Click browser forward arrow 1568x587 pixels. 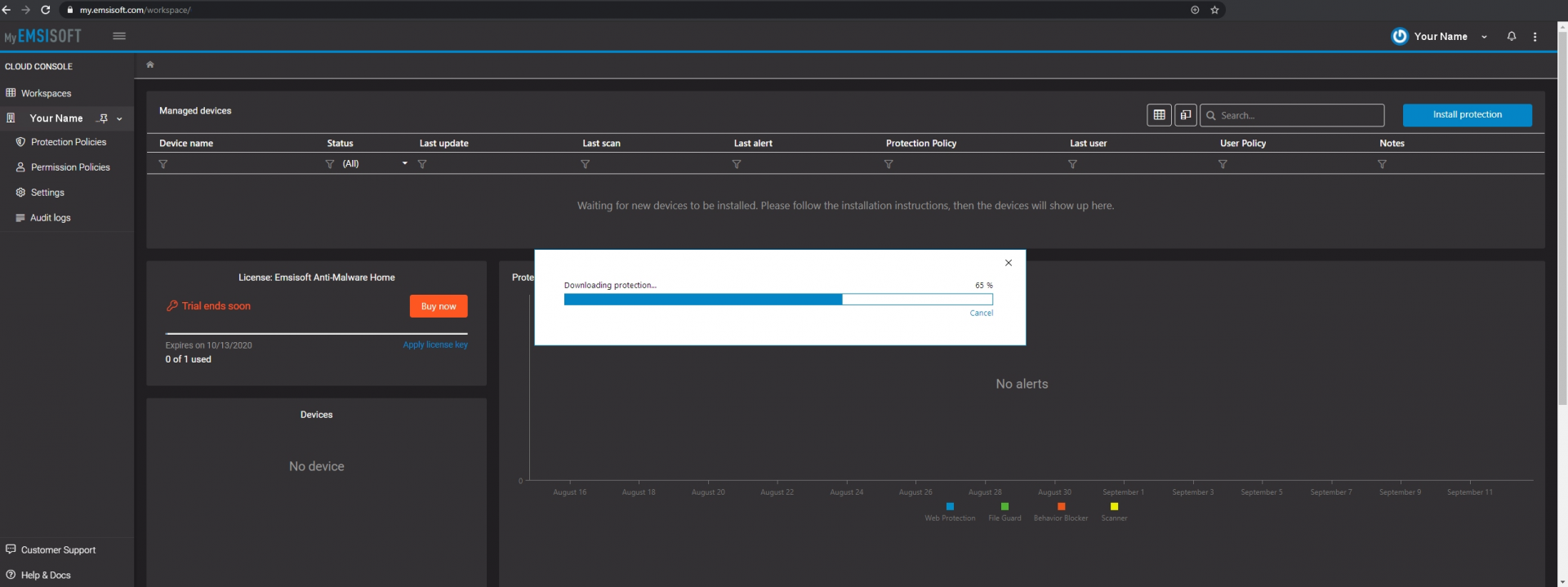25,10
